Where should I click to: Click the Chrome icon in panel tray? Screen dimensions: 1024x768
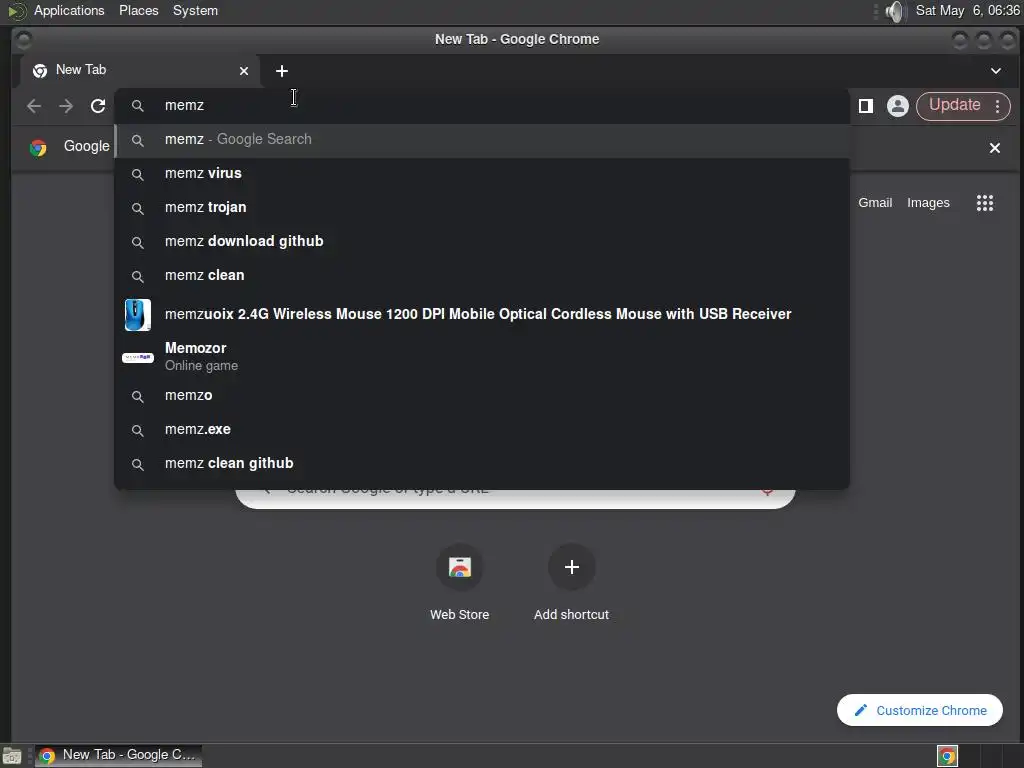click(947, 756)
